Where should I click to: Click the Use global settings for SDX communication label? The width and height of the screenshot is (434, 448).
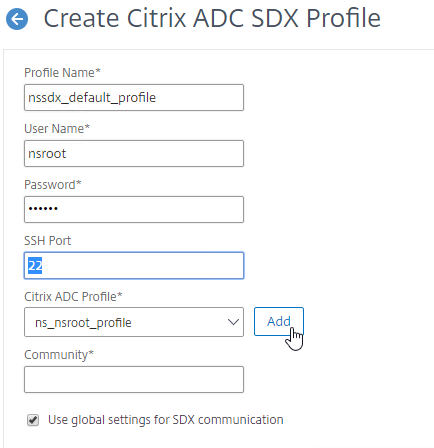(166, 420)
